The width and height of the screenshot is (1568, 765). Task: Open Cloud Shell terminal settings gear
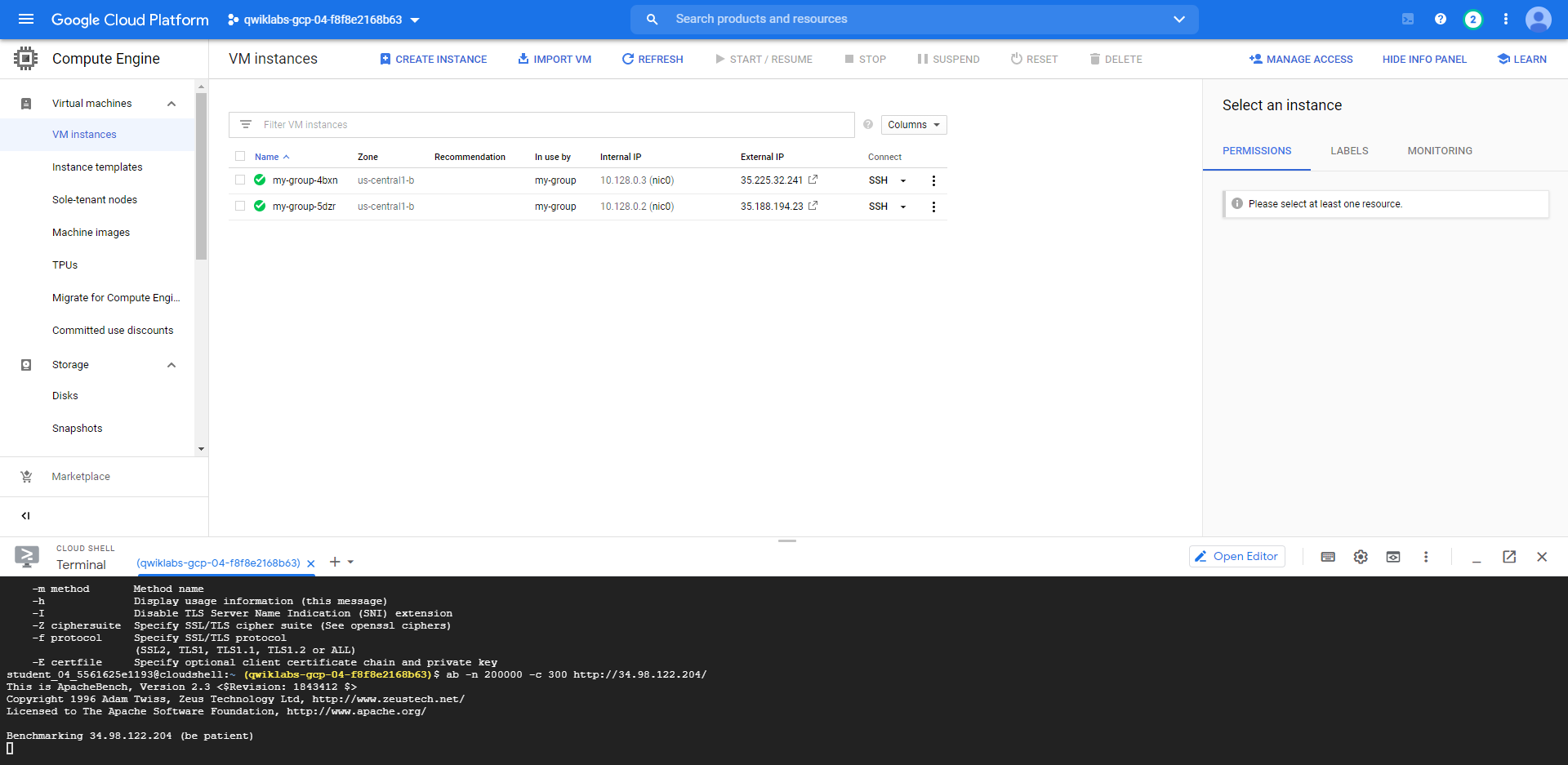pyautogui.click(x=1361, y=557)
